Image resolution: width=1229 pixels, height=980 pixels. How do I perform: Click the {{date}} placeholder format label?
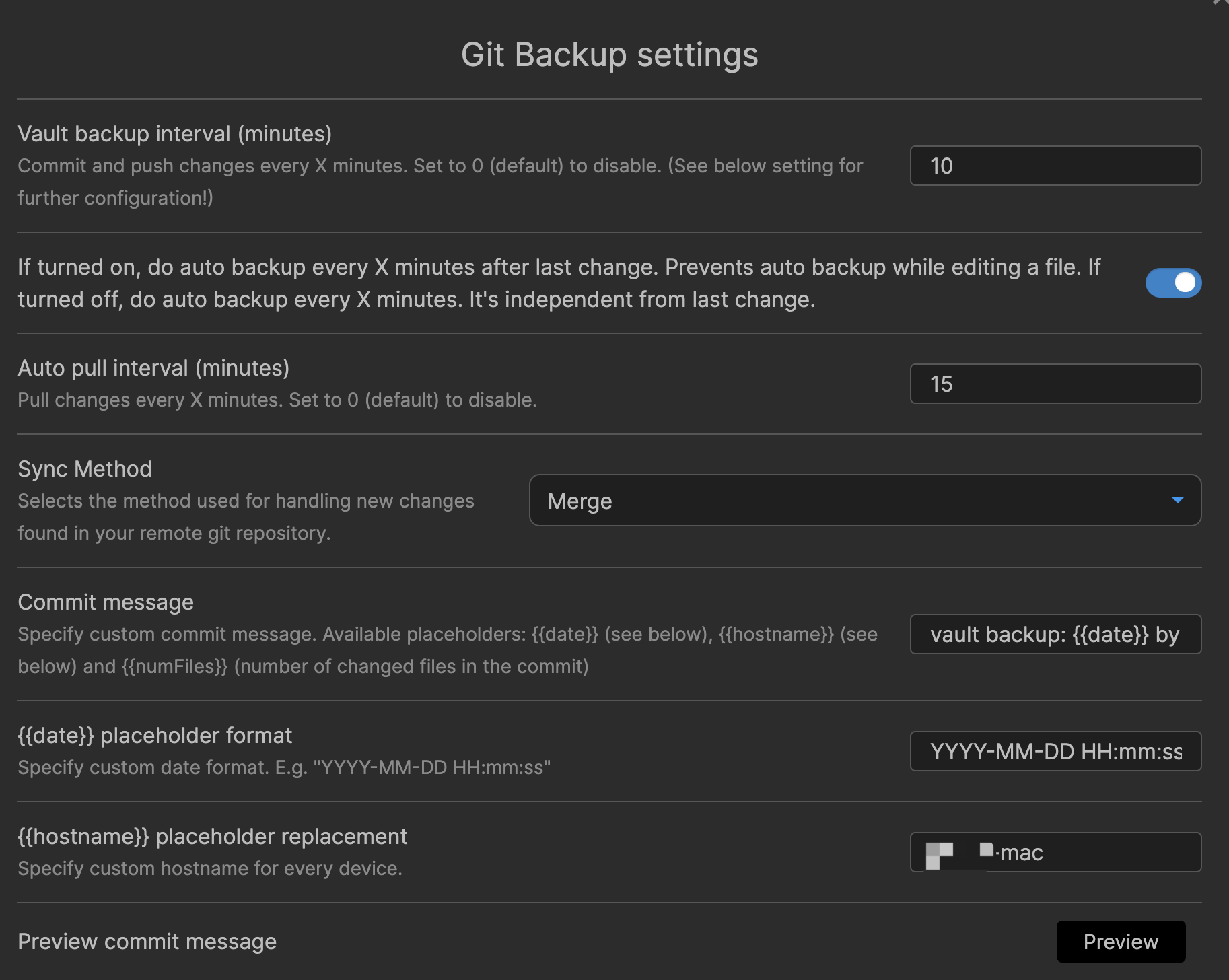[x=155, y=735]
